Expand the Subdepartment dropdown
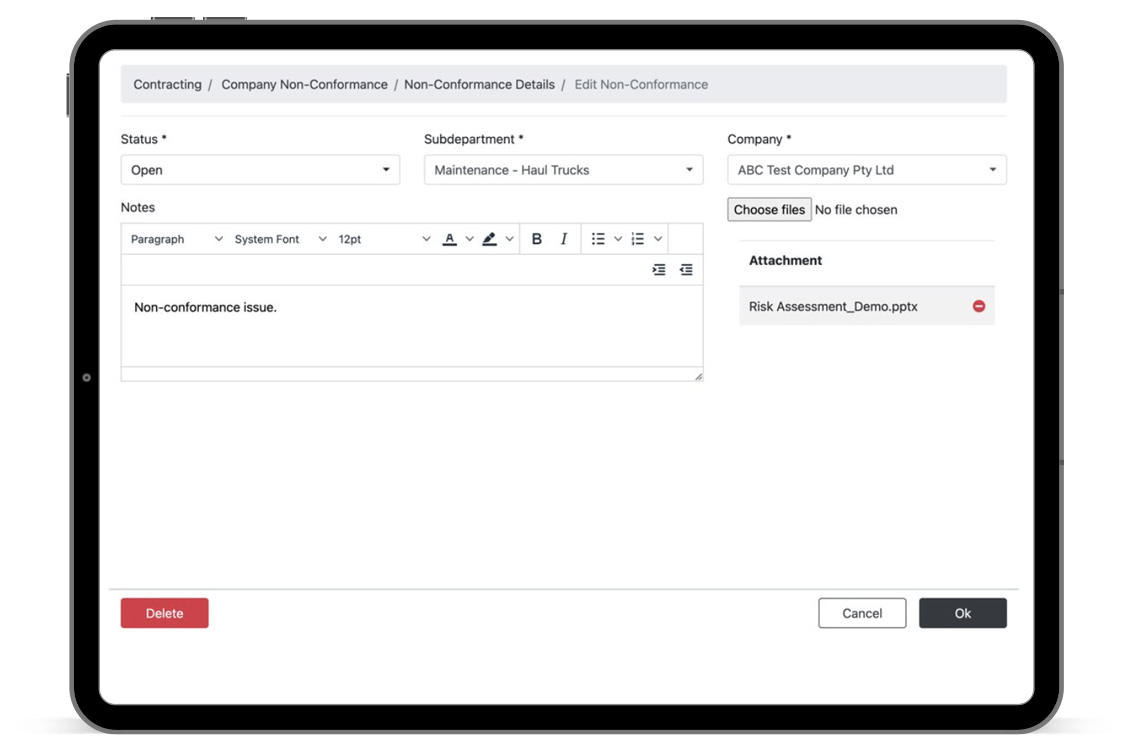1134x751 pixels. (x=563, y=170)
